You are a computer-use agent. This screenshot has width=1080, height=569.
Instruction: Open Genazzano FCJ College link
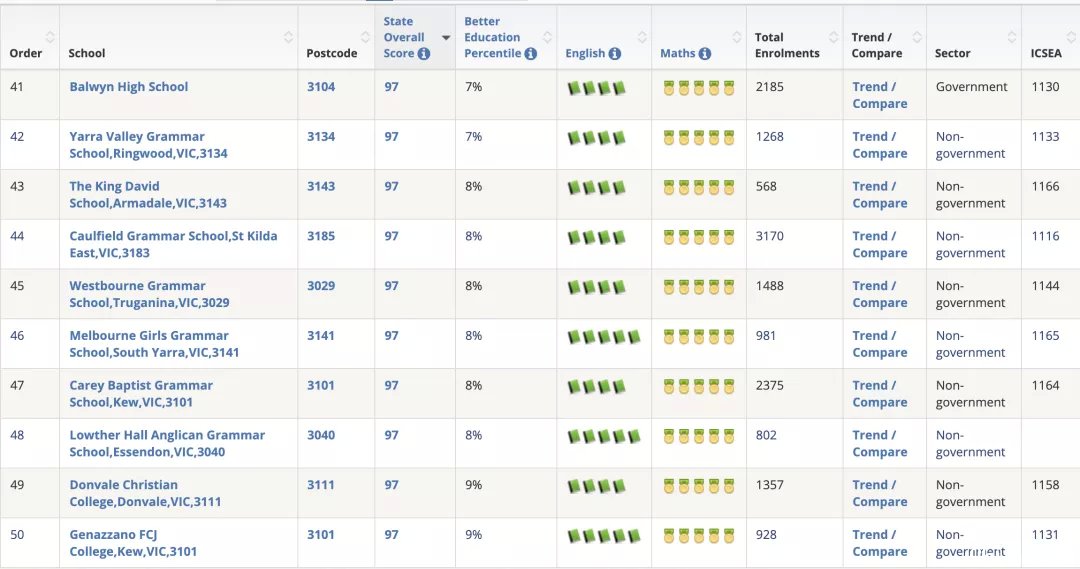click(133, 543)
